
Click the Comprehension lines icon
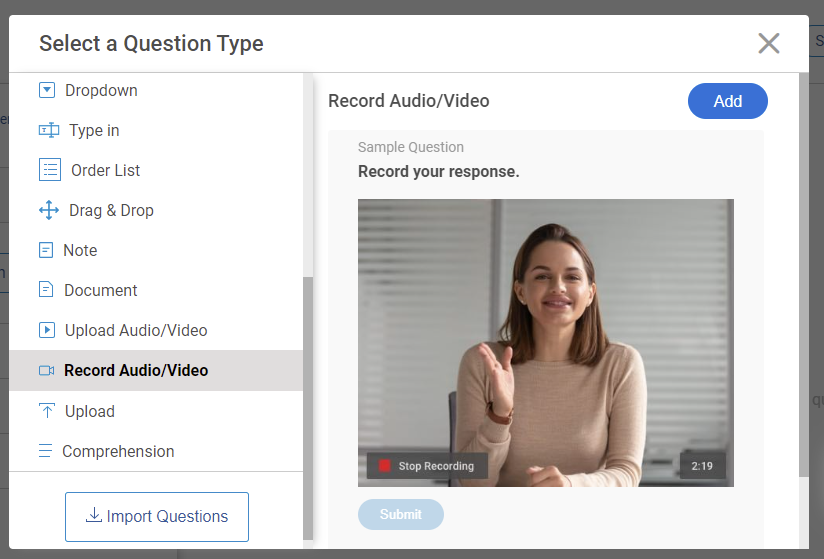click(x=45, y=451)
